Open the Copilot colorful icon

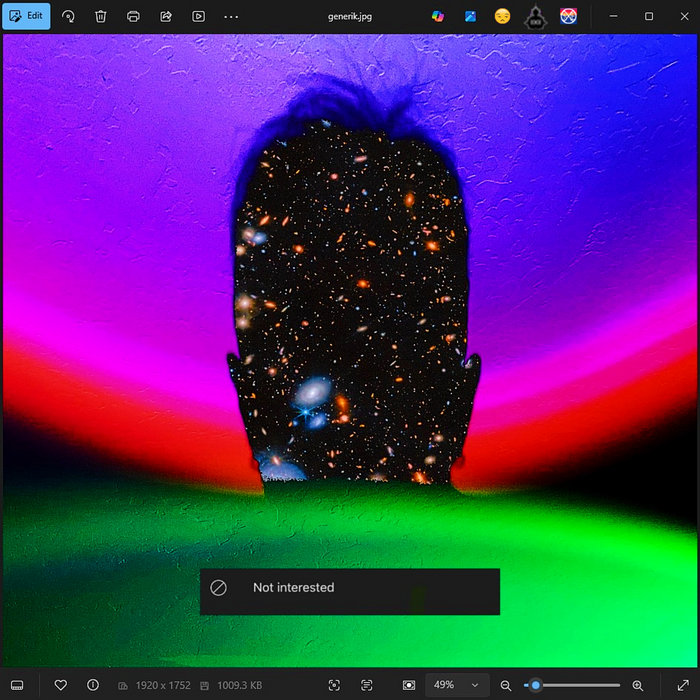point(438,17)
